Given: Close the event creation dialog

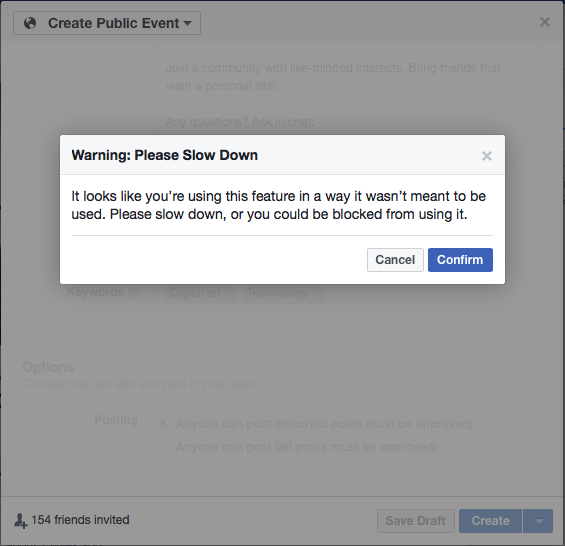Looking at the screenshot, I should pyautogui.click(x=545, y=22).
